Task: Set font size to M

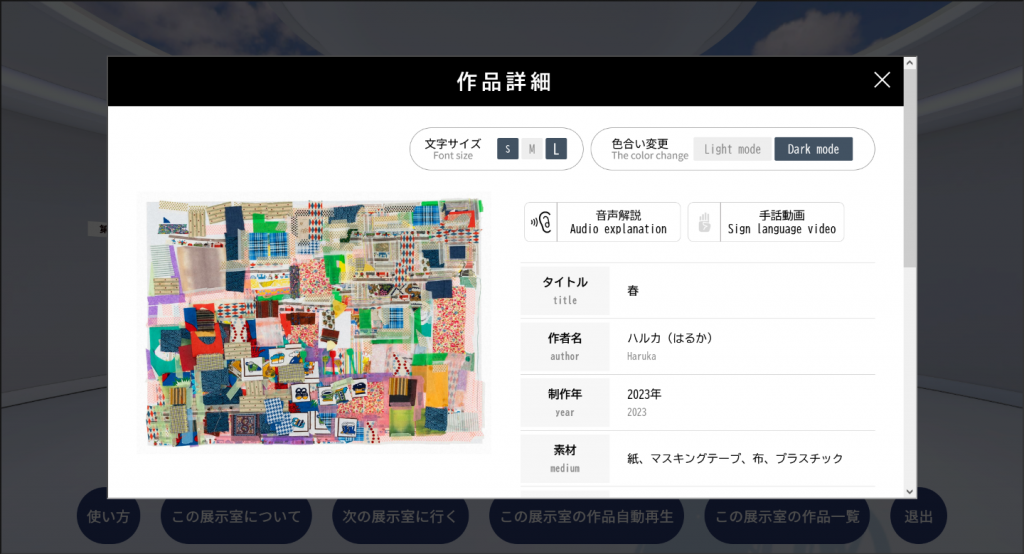Action: click(x=531, y=149)
